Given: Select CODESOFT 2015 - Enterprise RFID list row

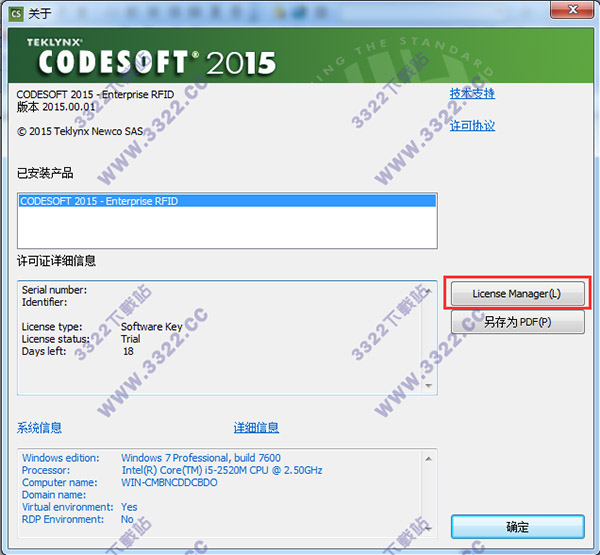Looking at the screenshot, I should click(227, 201).
